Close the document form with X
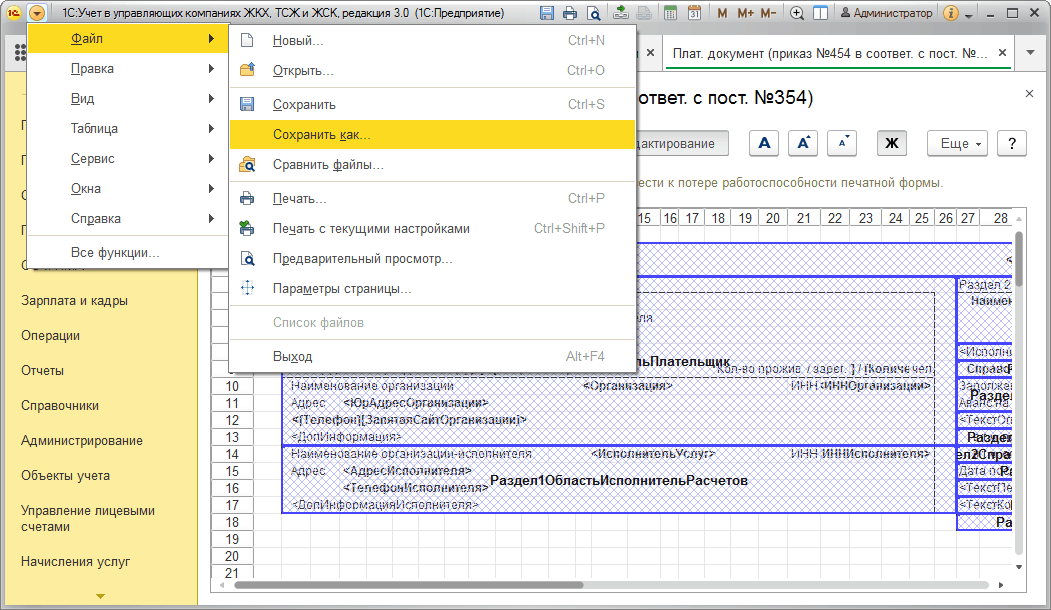The width and height of the screenshot is (1051, 610). (x=1030, y=94)
